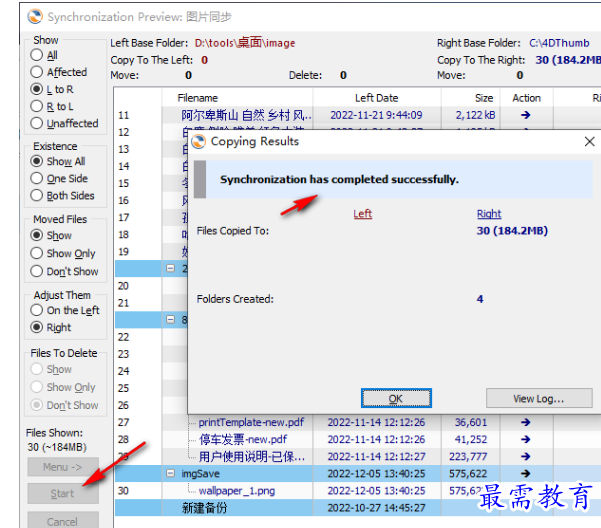Collapse the folder node at row 19
The image size is (601, 528).
click(171, 268)
